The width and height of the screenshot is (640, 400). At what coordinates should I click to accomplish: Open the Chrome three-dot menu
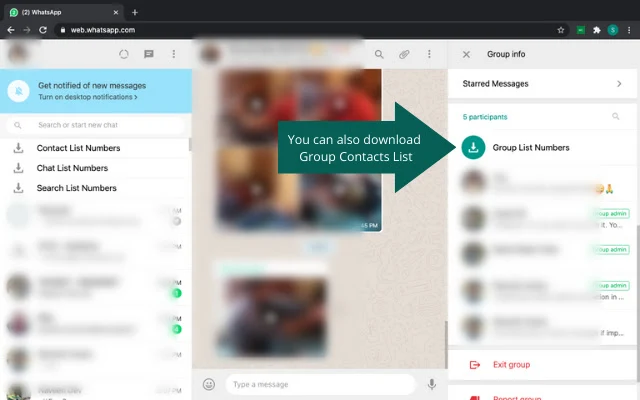pyautogui.click(x=629, y=30)
